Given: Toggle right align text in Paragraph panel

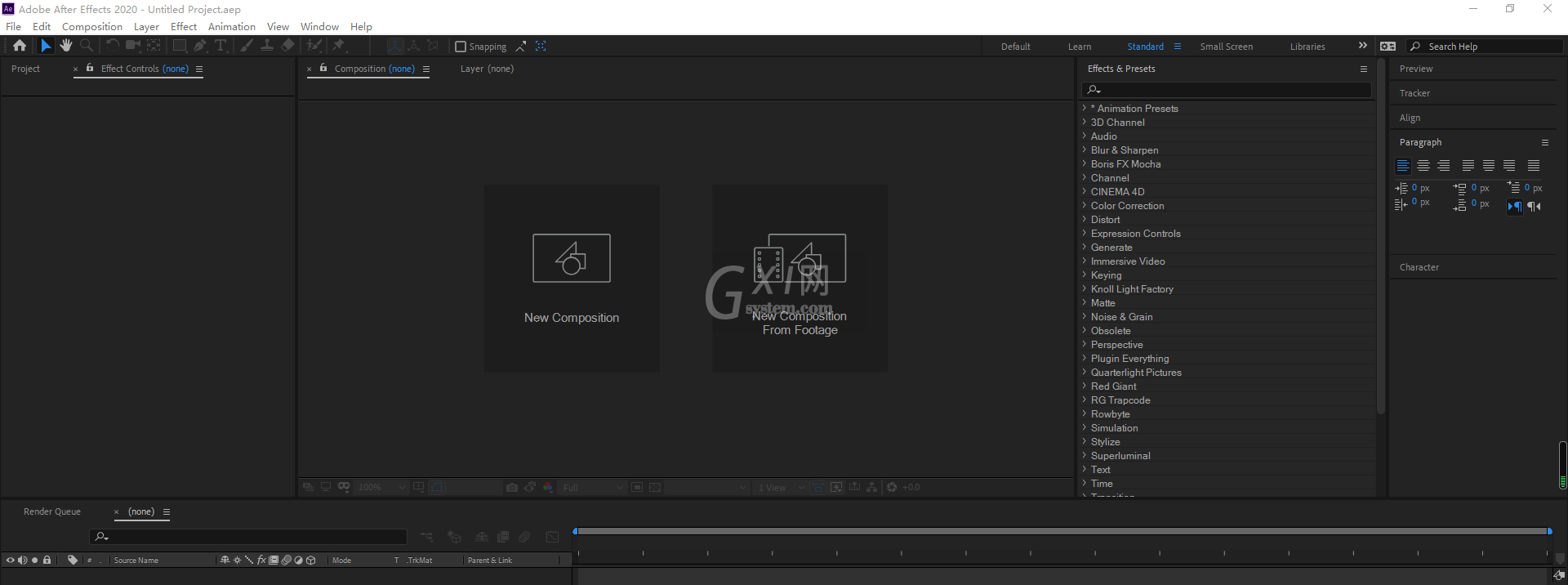Looking at the screenshot, I should tap(1444, 165).
